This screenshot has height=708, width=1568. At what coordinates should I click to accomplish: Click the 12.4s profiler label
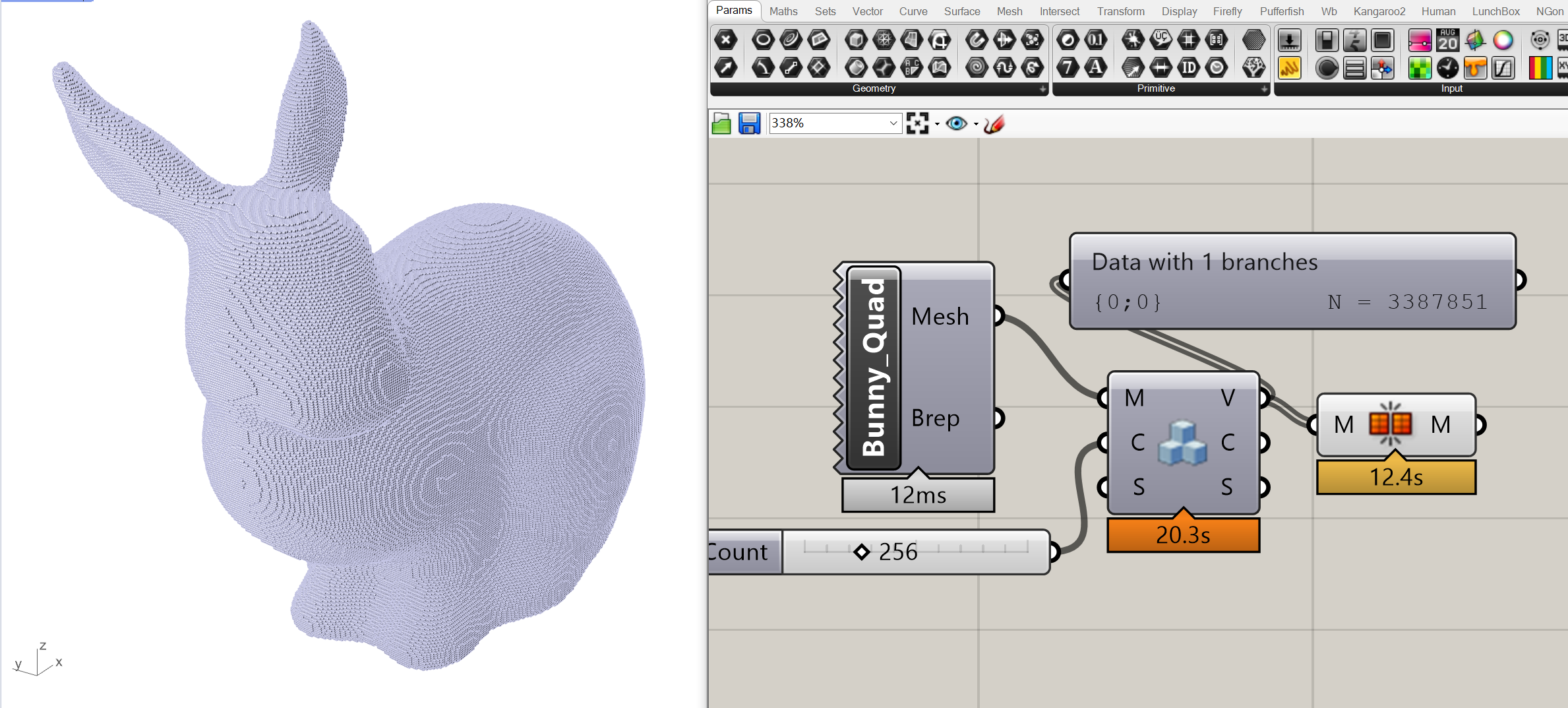point(1396,477)
